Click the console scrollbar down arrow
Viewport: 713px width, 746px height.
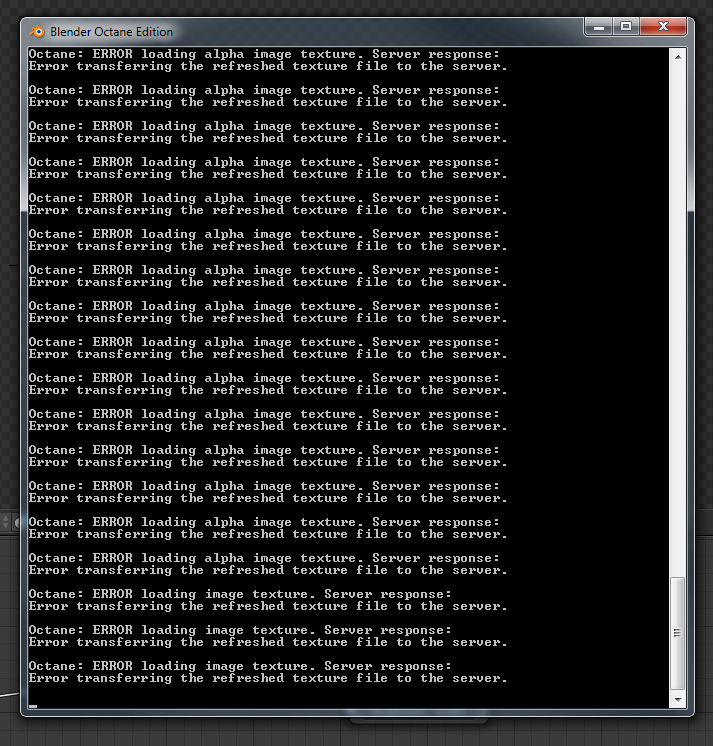point(678,699)
